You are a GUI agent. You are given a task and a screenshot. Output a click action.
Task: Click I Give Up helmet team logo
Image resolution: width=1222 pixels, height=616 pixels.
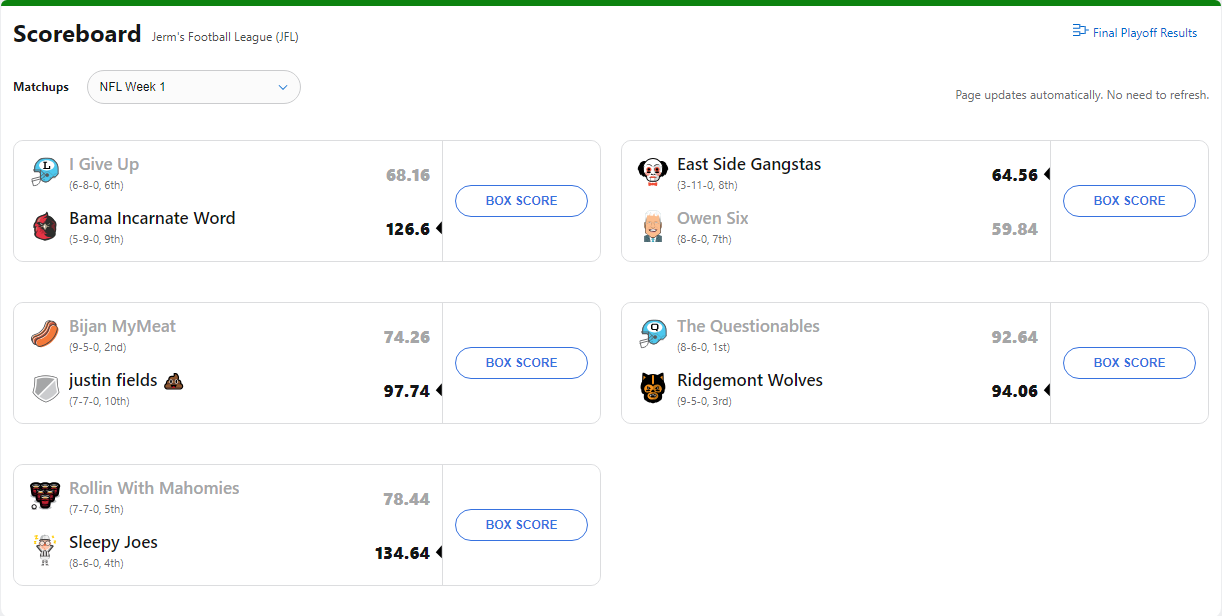click(x=45, y=172)
